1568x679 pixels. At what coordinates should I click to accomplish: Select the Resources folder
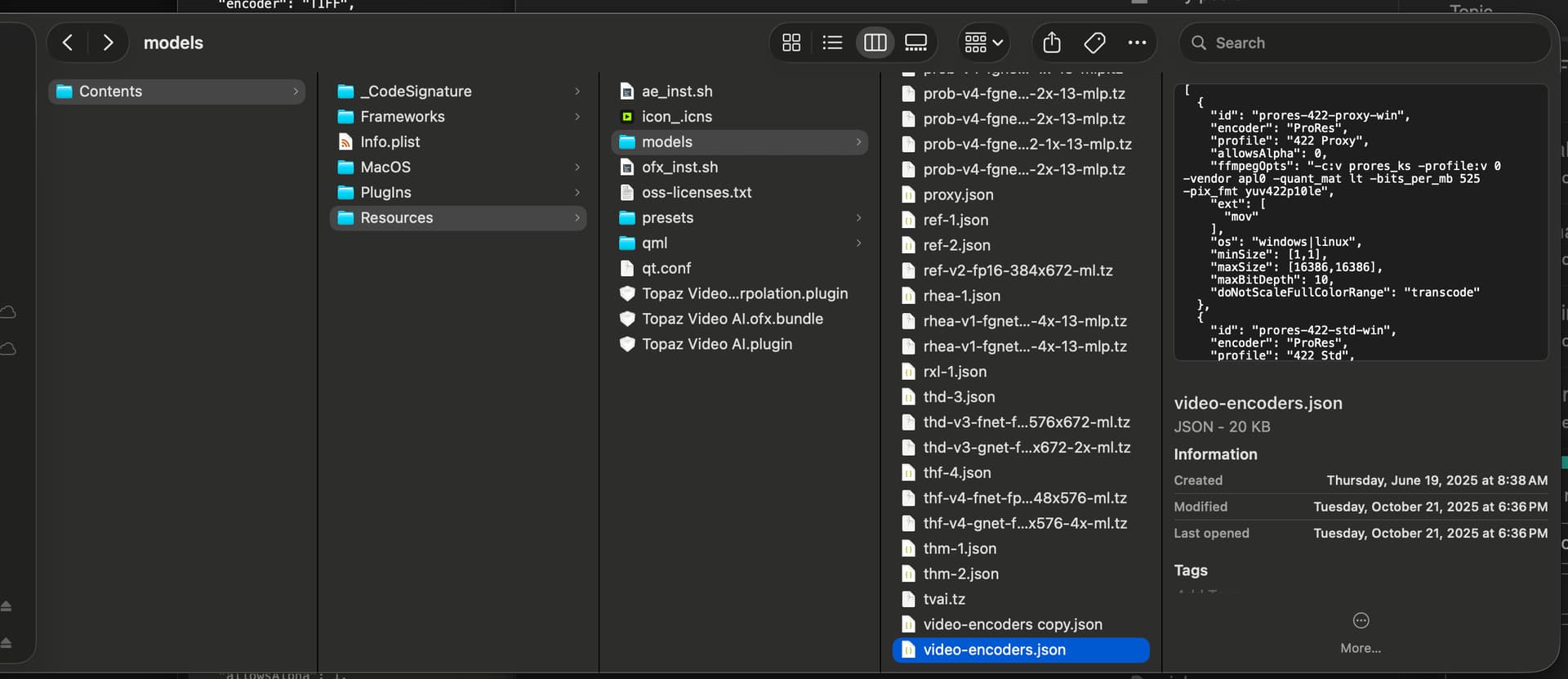coord(458,218)
